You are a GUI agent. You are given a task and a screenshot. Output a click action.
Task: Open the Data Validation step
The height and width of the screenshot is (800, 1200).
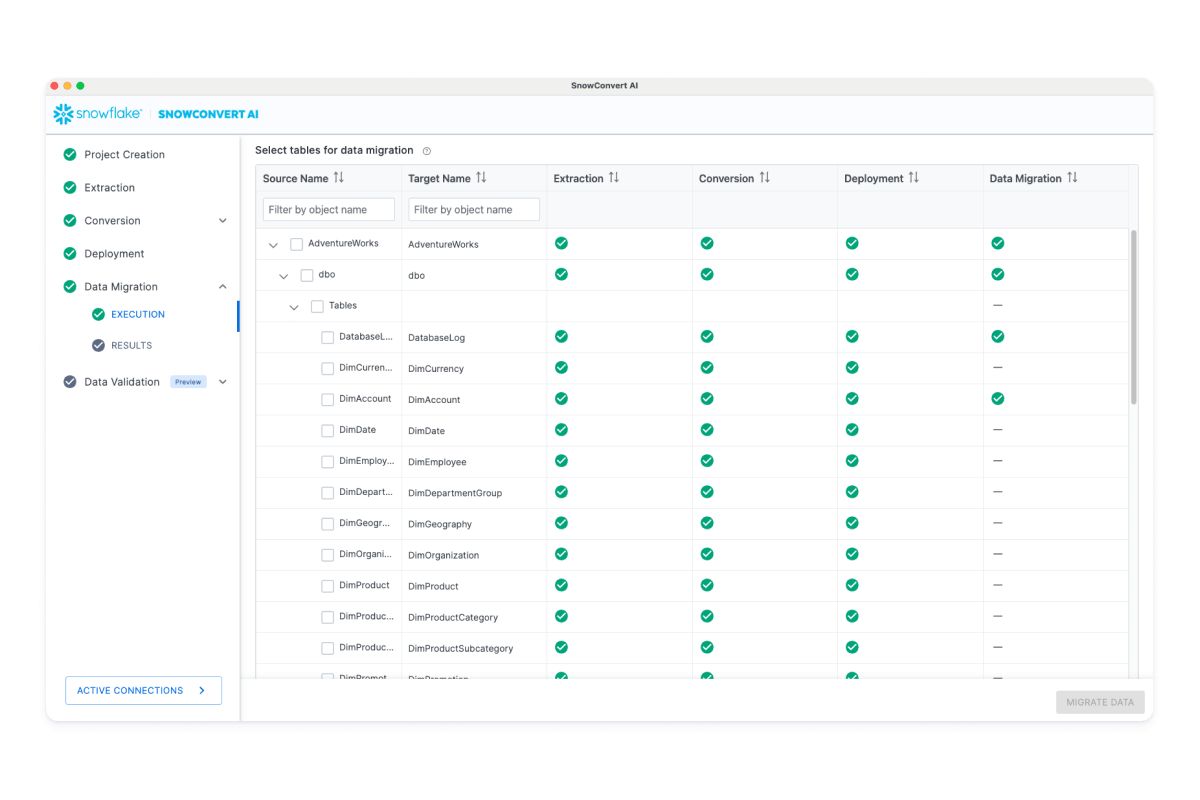coord(122,382)
